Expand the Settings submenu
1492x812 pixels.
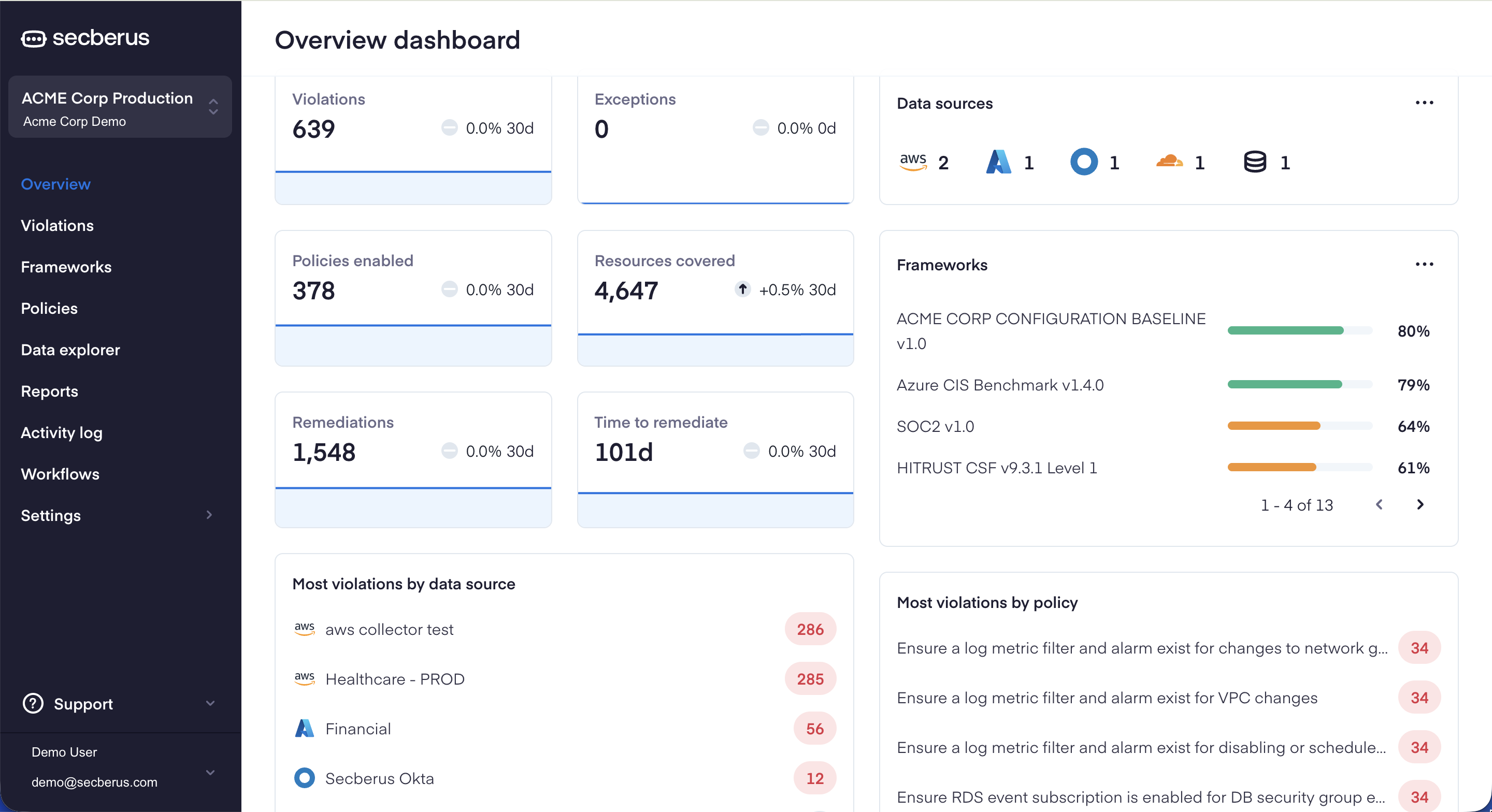pyautogui.click(x=209, y=515)
